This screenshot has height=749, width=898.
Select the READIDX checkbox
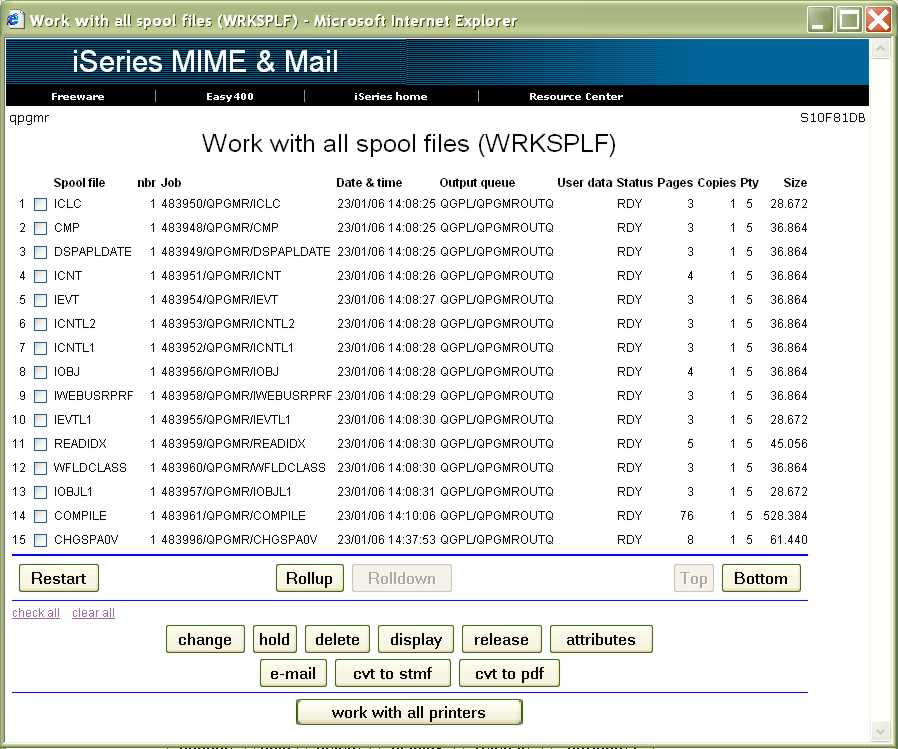[40, 444]
